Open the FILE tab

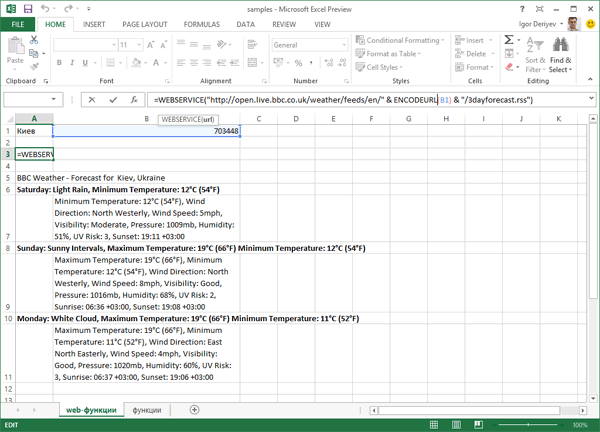pos(18,24)
